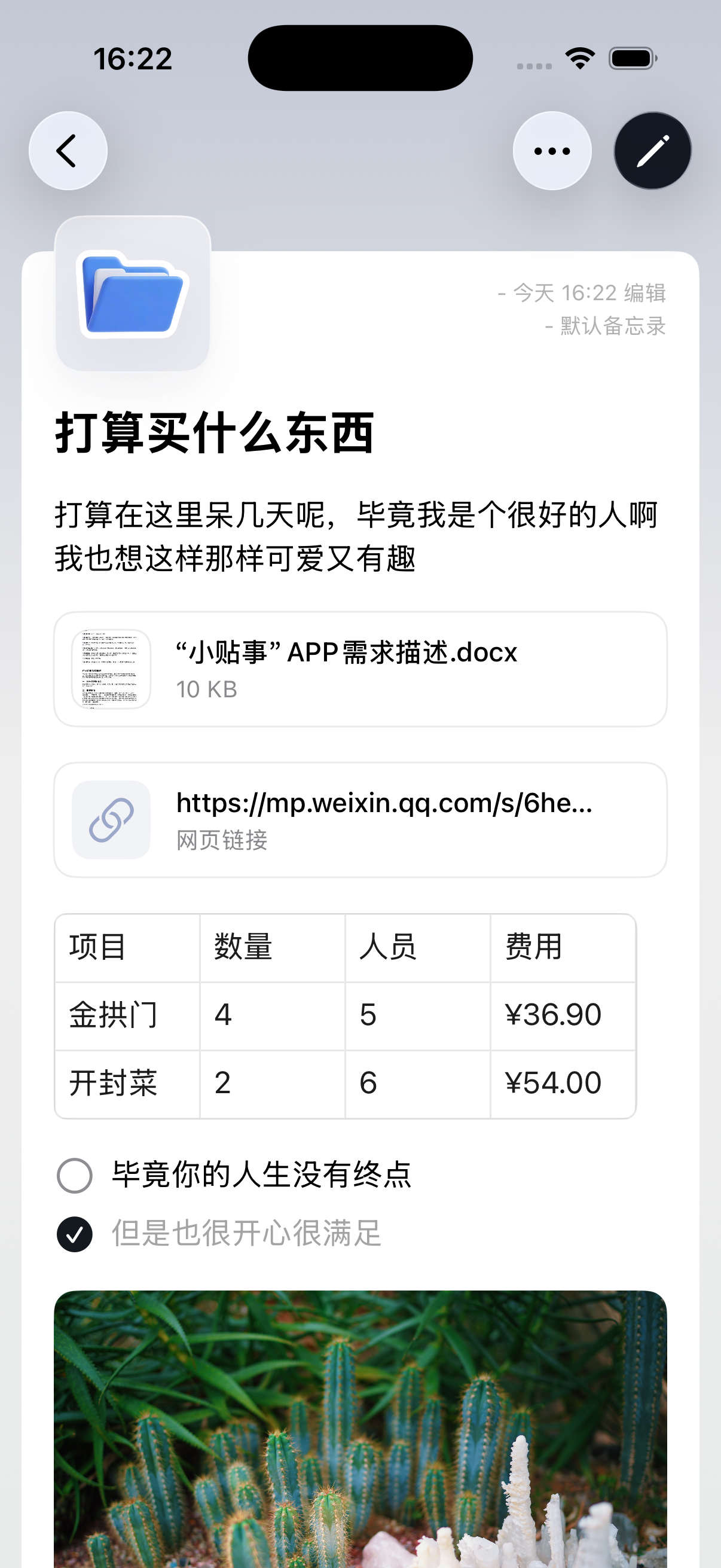Viewport: 721px width, 1568px height.
Task: Open the three-dot more options menu
Action: 552,150
